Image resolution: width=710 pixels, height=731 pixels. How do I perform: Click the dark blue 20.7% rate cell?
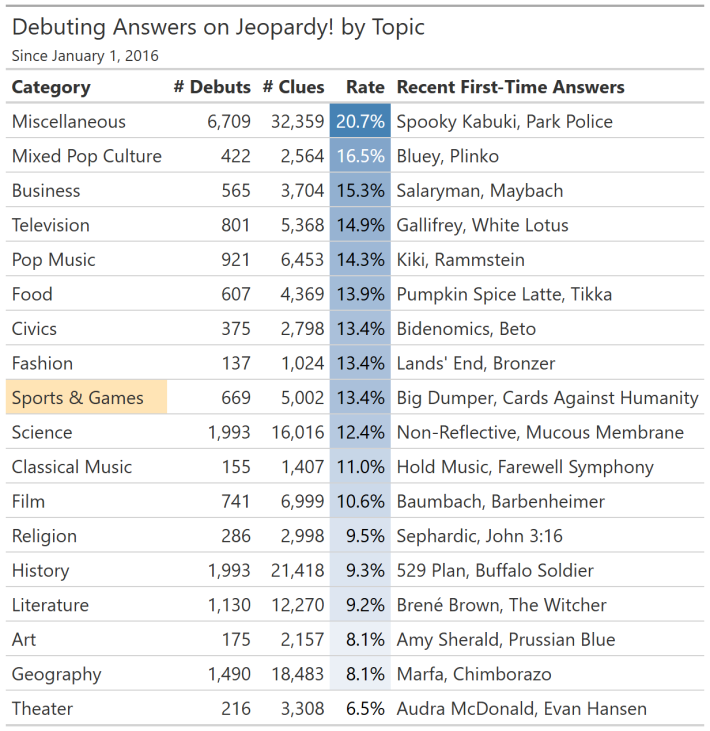[360, 122]
